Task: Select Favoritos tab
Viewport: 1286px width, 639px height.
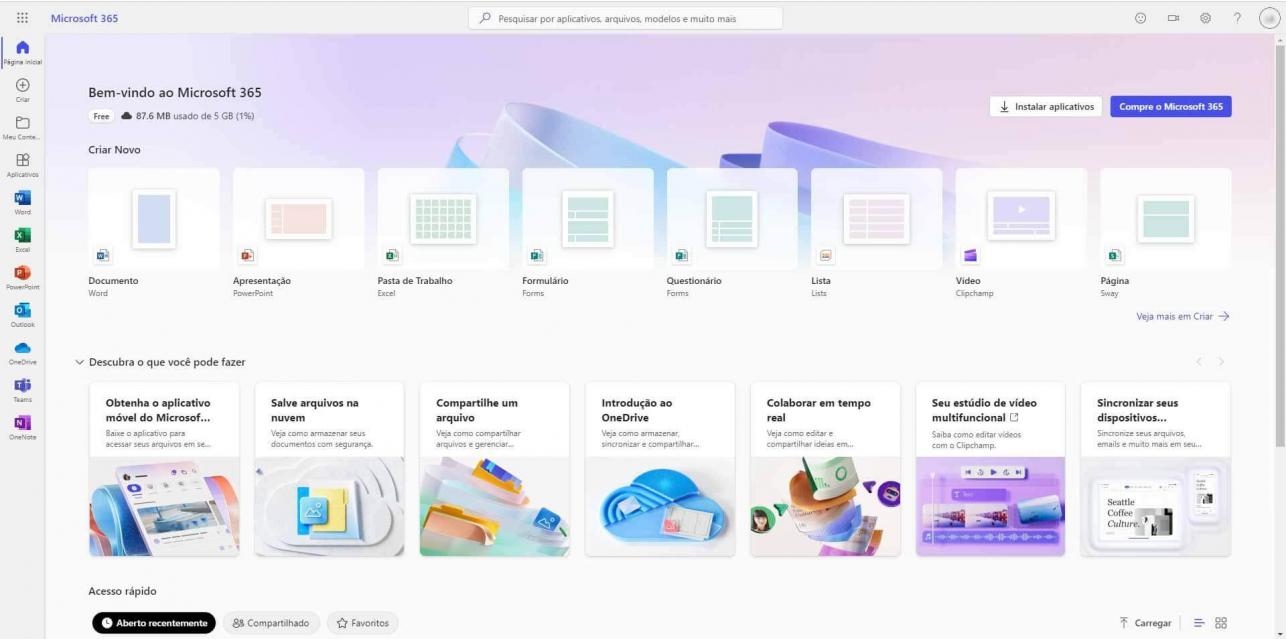Action: coord(362,623)
